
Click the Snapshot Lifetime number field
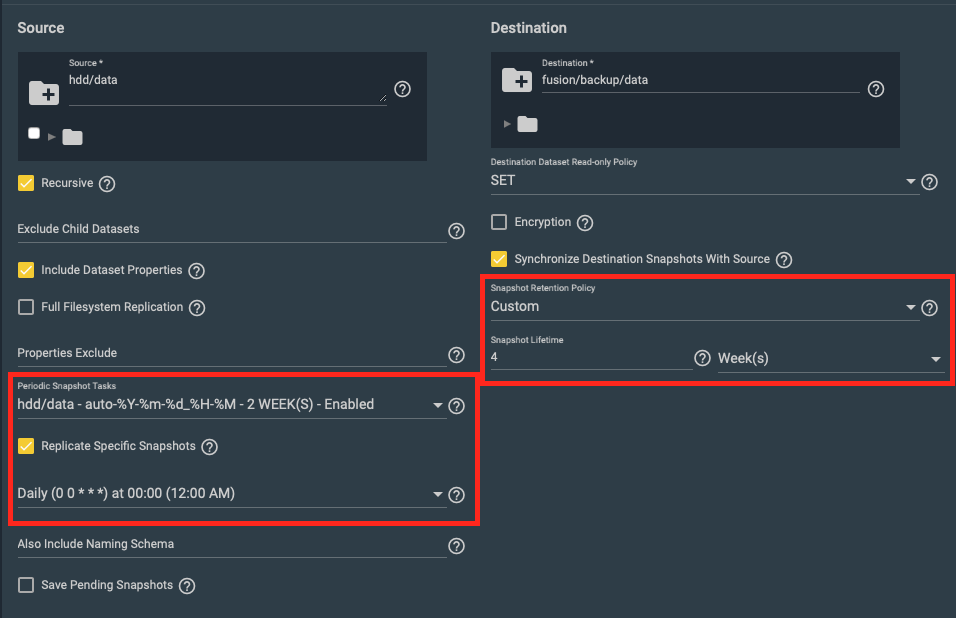591,357
